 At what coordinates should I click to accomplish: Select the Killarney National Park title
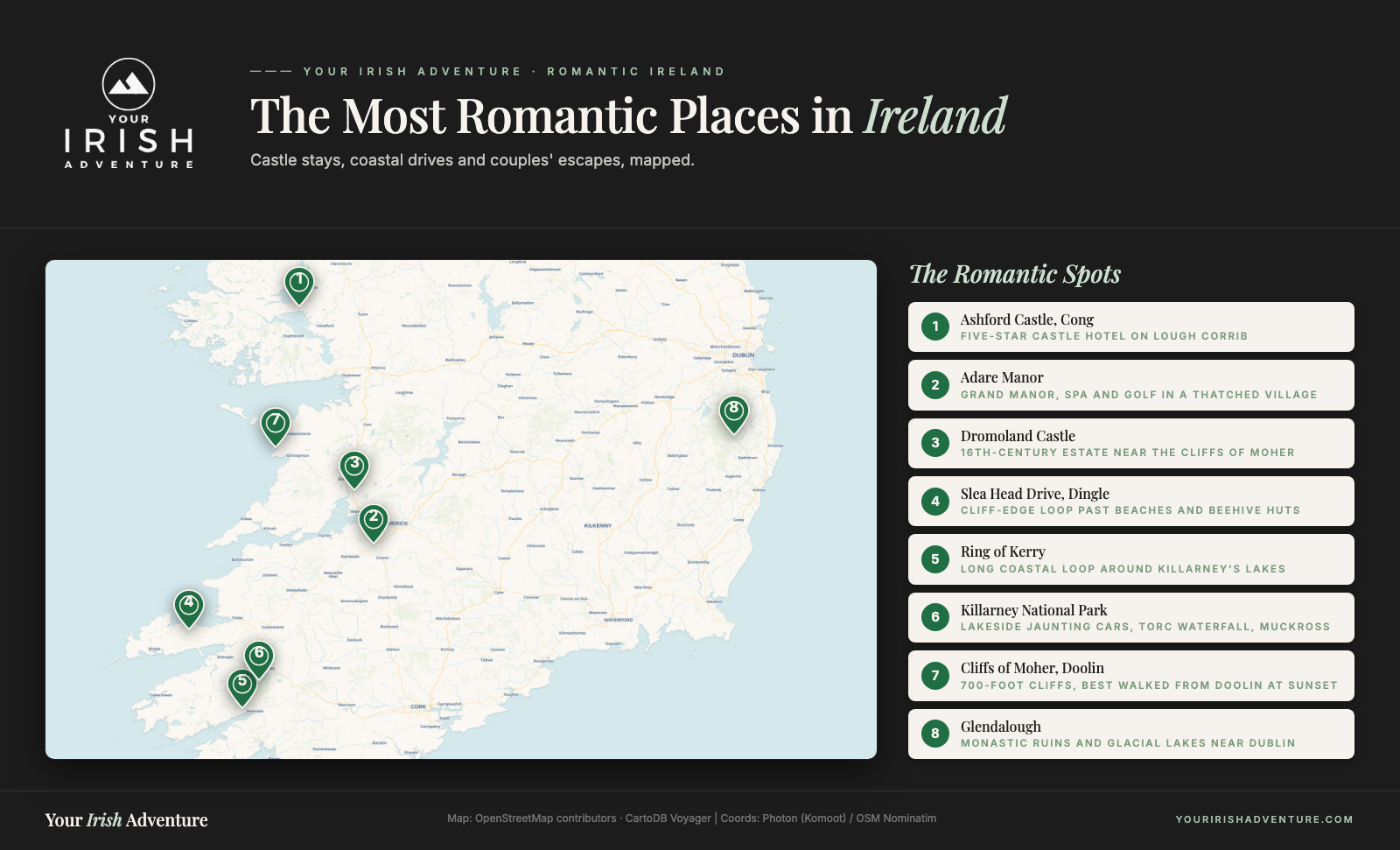coord(1034,610)
